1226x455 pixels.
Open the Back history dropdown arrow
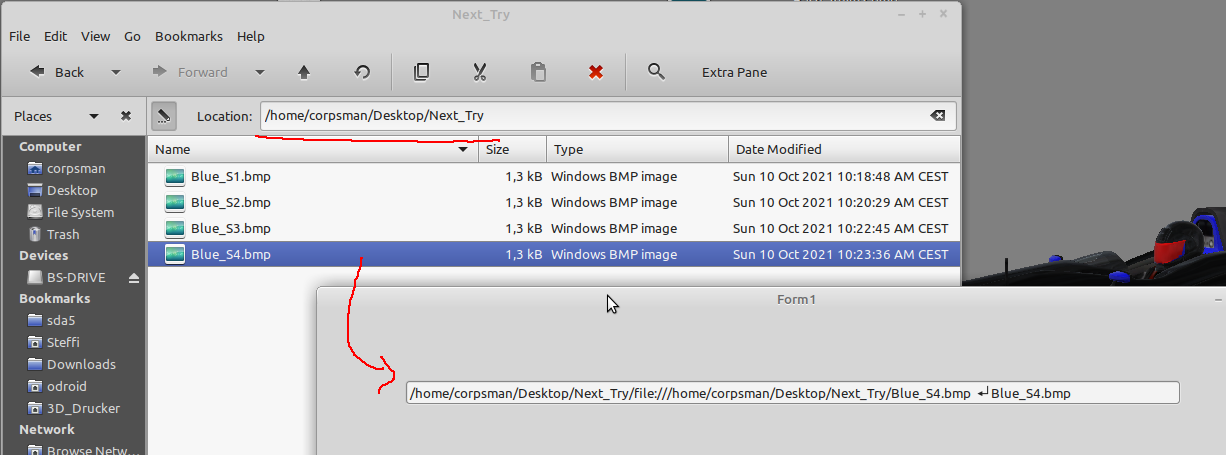coord(116,72)
